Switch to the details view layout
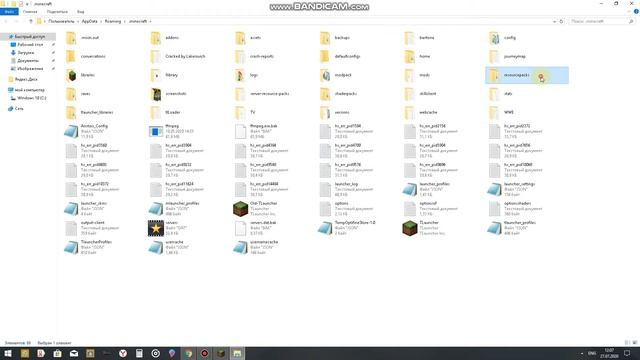 pyautogui.click(x=627, y=343)
